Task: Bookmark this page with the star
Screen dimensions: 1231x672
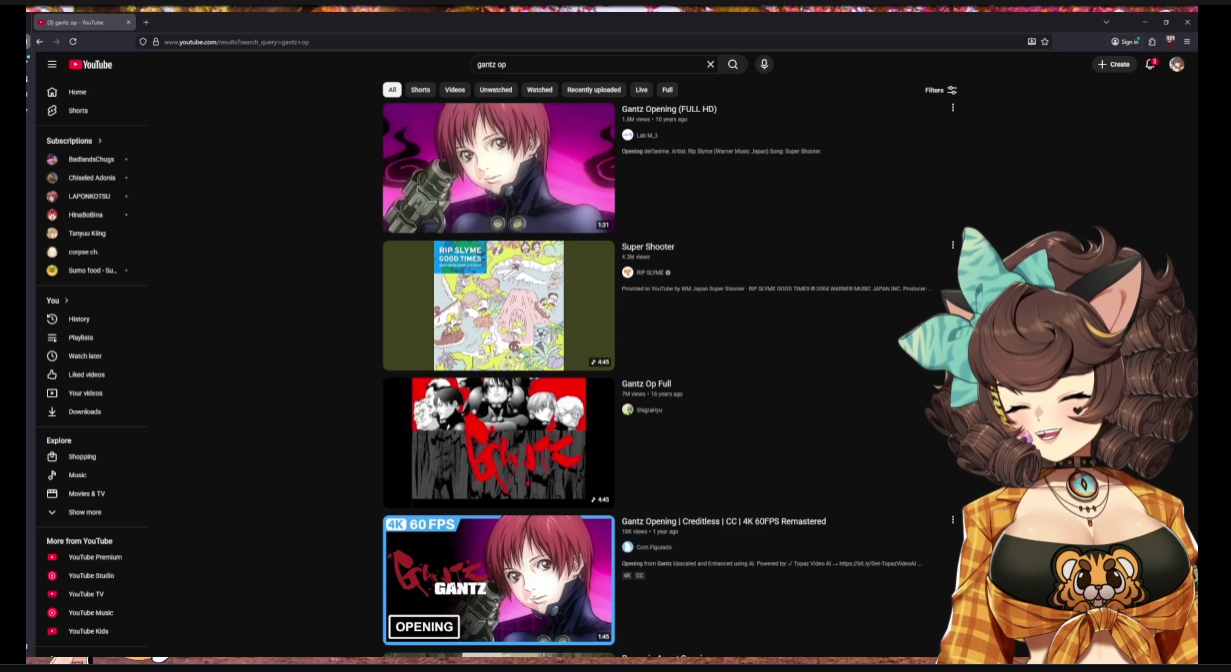Action: 1045,42
